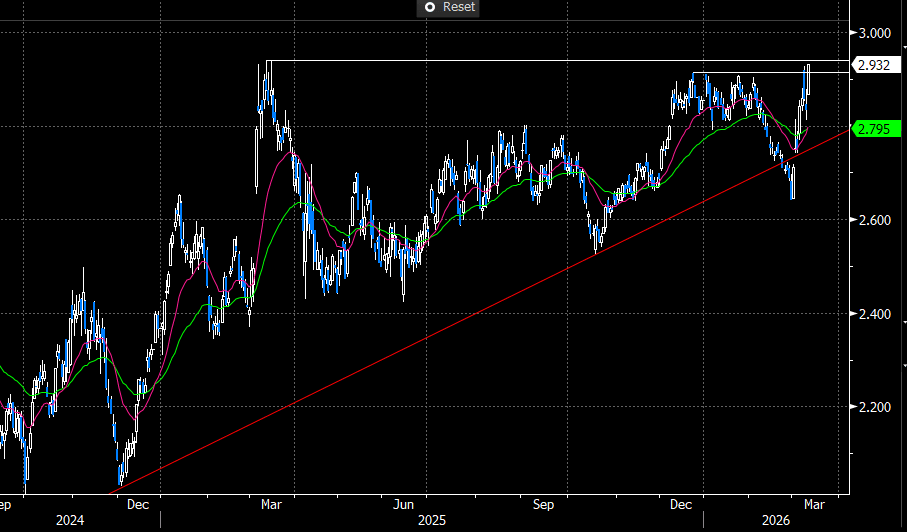This screenshot has width=907, height=532.
Task: Click the 3.000 tick on the price axis
Action: pos(875,33)
